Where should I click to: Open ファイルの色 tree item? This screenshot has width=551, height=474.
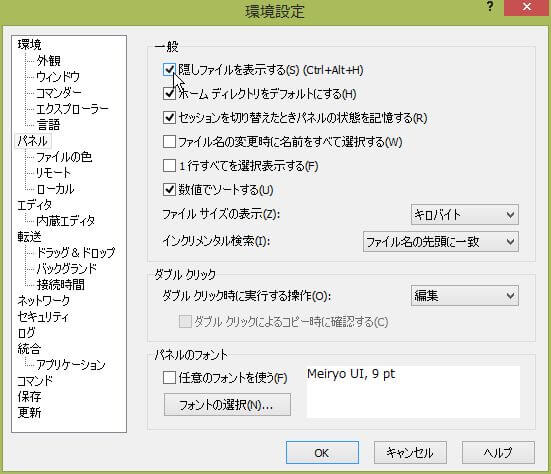point(64,157)
